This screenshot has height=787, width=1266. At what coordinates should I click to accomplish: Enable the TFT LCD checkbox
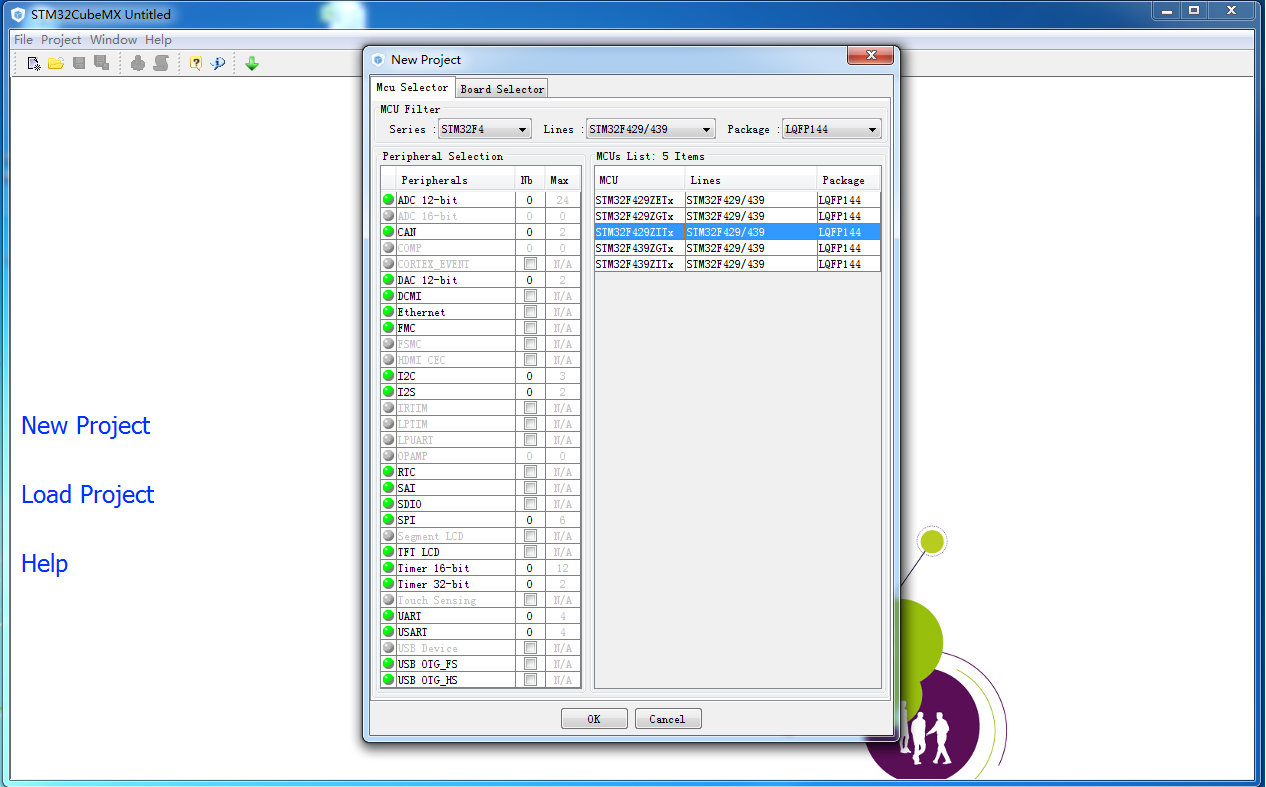530,552
